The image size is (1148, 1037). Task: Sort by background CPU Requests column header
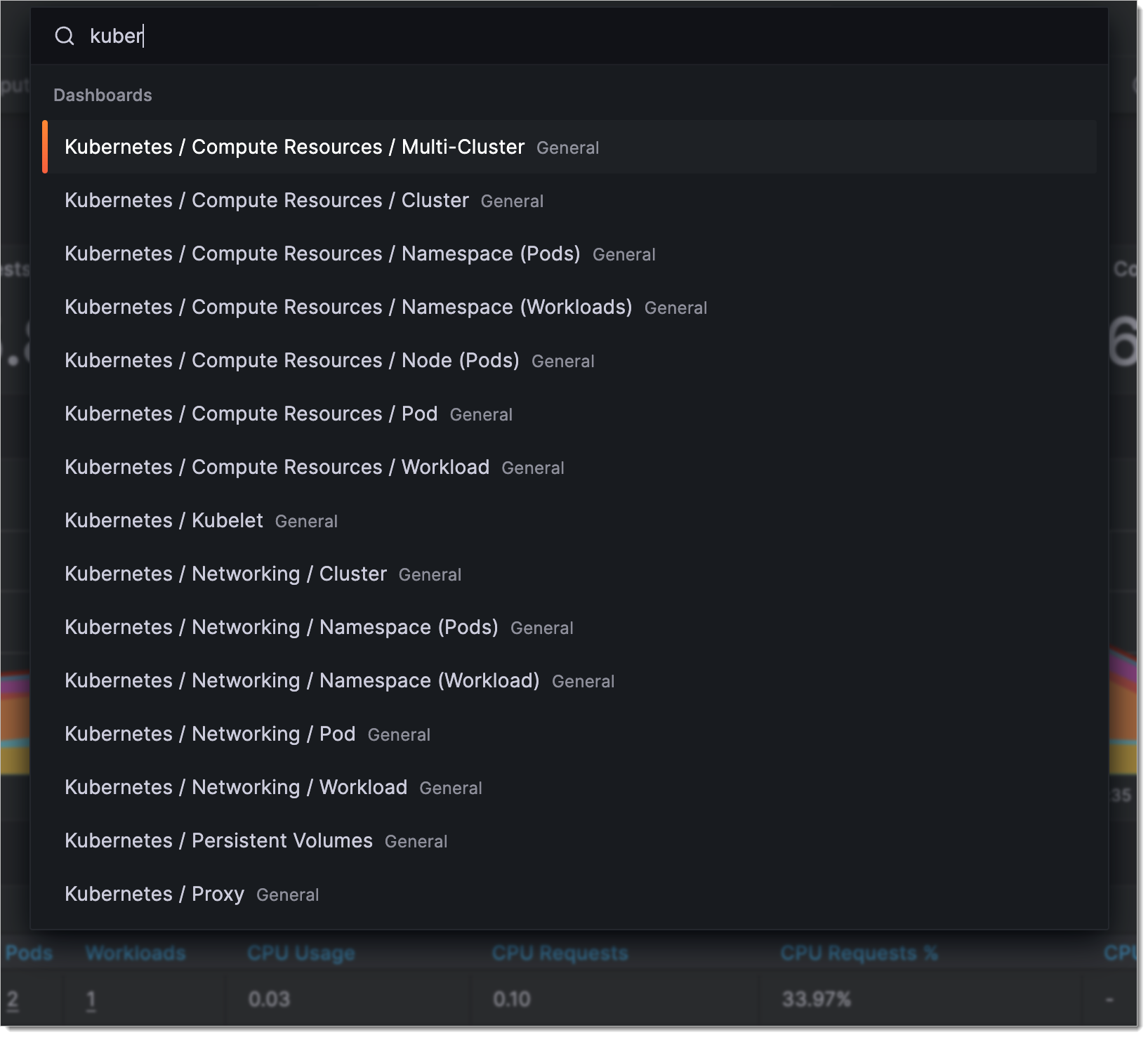pyautogui.click(x=560, y=953)
